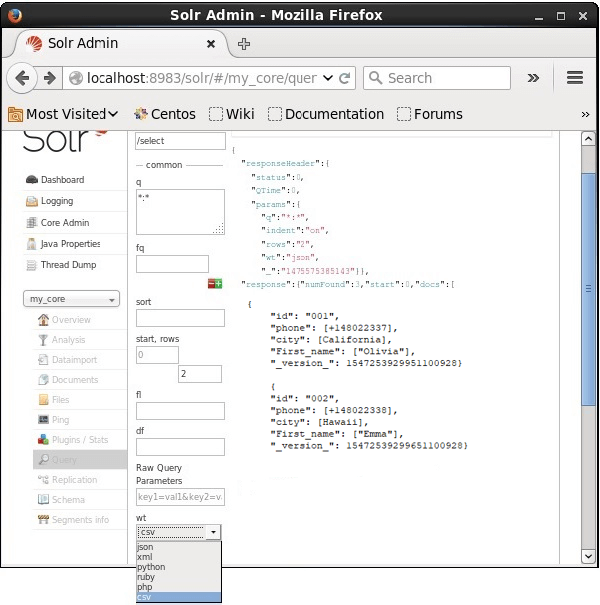Click the fq filter query field
Viewport: 600px width, 605px height.
pos(172,264)
